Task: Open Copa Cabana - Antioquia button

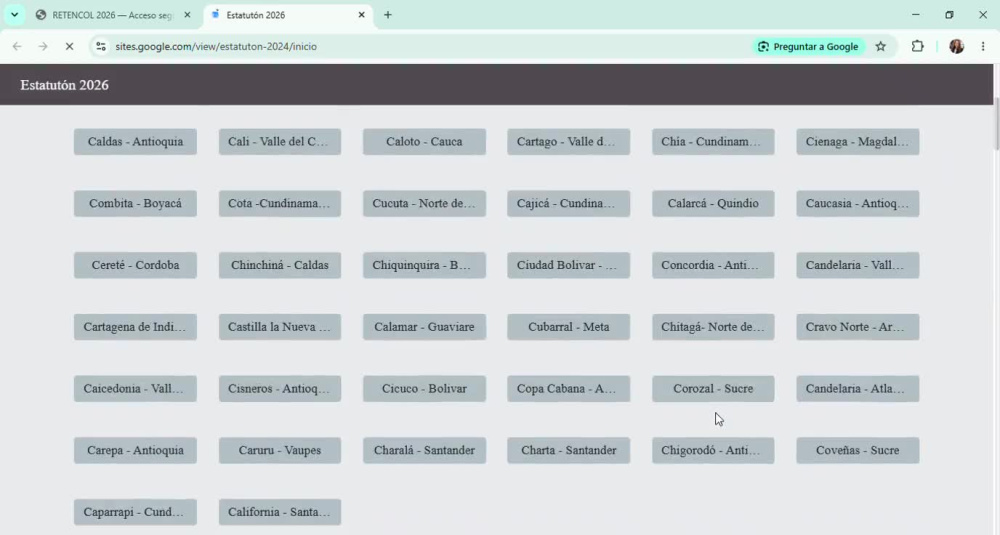Action: 569,389
